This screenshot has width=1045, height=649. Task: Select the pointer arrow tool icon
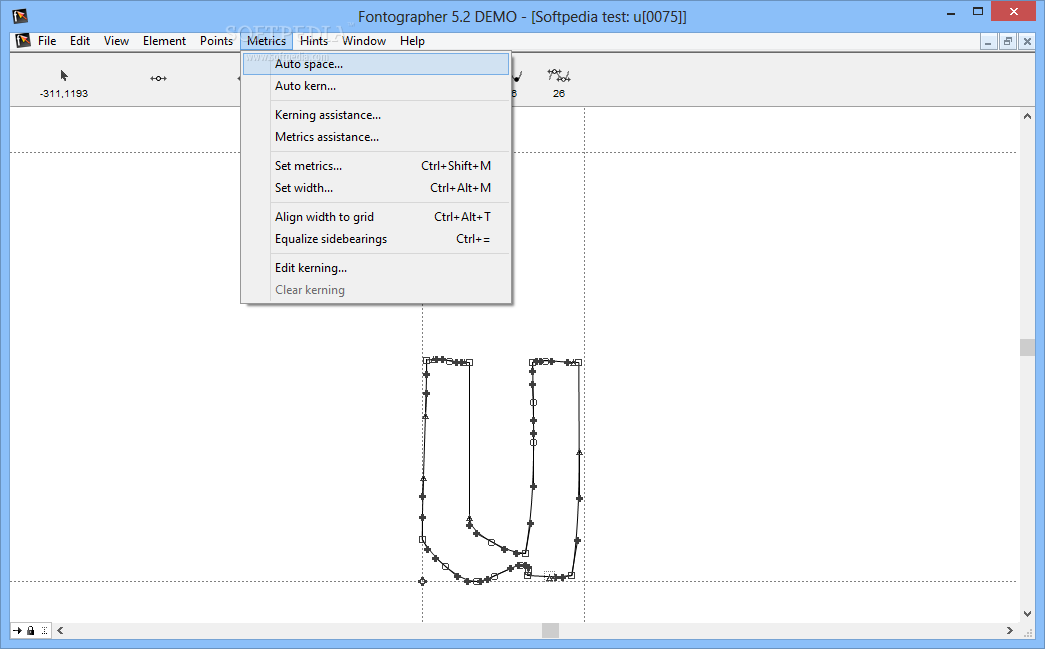[64, 75]
